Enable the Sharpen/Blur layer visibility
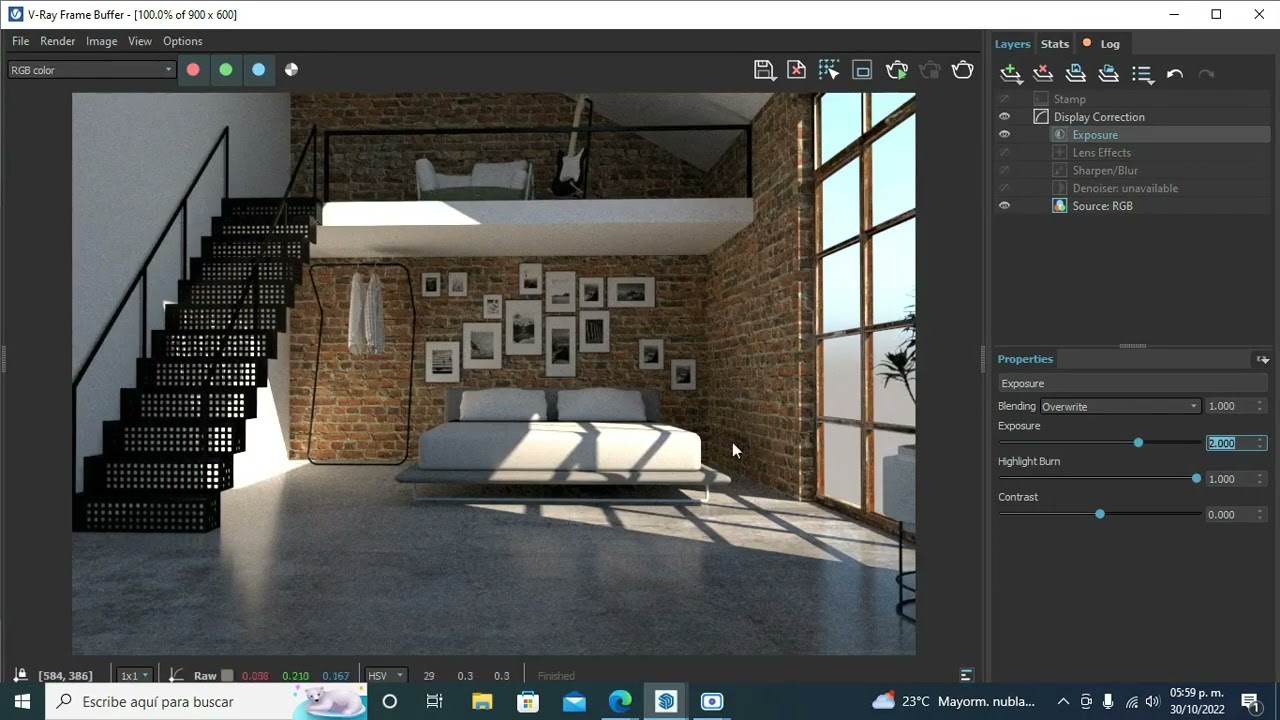Image resolution: width=1280 pixels, height=720 pixels. pyautogui.click(x=1005, y=171)
